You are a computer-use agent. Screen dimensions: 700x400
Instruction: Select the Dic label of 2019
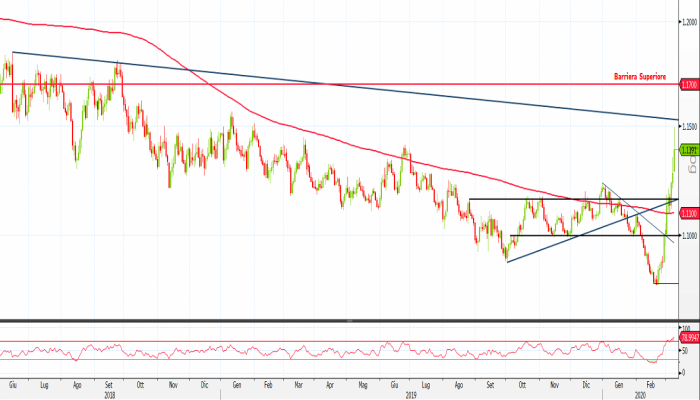pyautogui.click(x=586, y=385)
